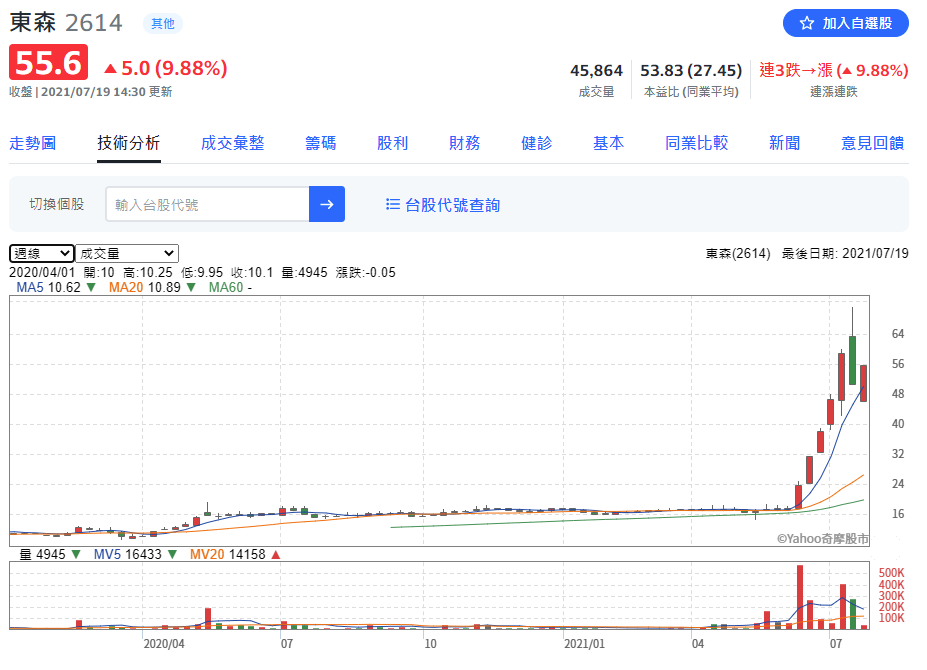The image size is (927, 670).
Task: Click the MV5 16433 legend label
Action: [x=128, y=555]
